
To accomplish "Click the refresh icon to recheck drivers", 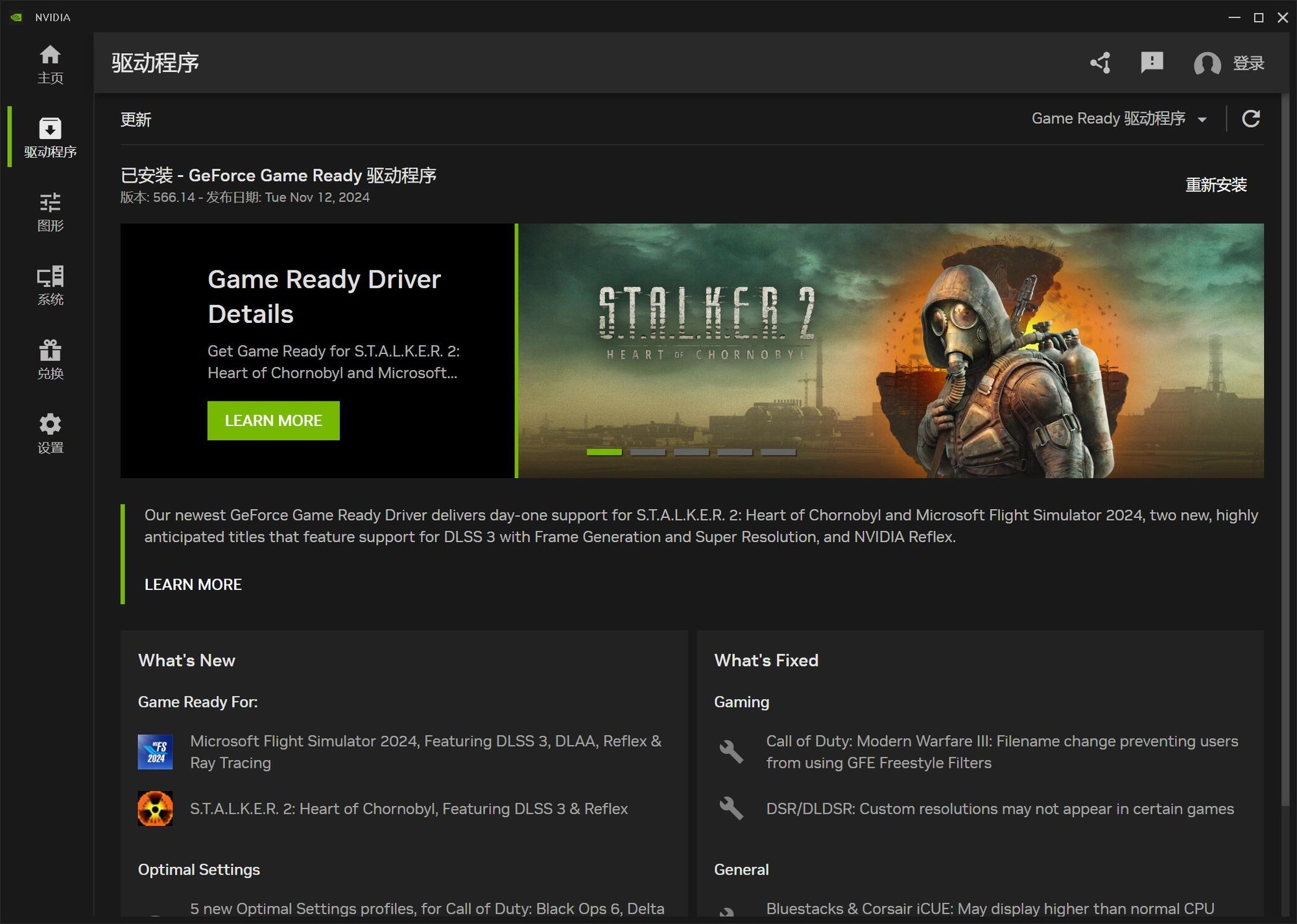I will point(1251,118).
